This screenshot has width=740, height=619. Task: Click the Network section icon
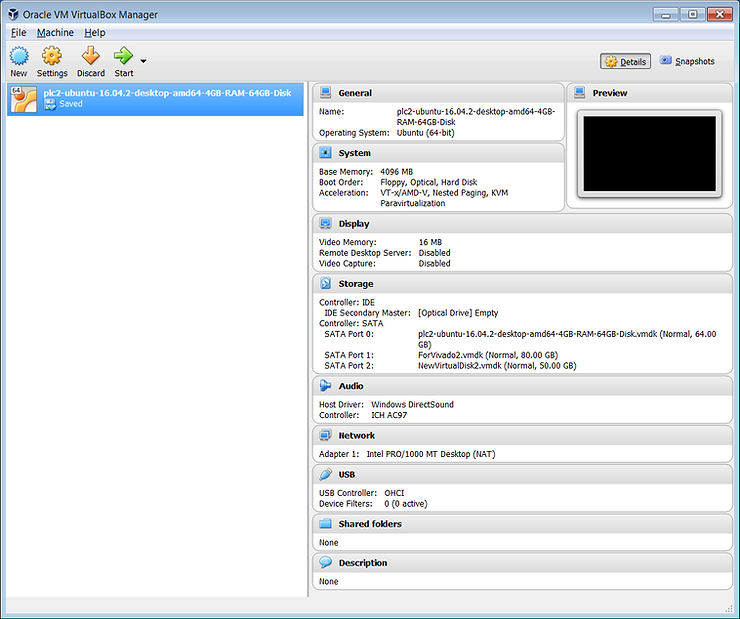click(325, 435)
